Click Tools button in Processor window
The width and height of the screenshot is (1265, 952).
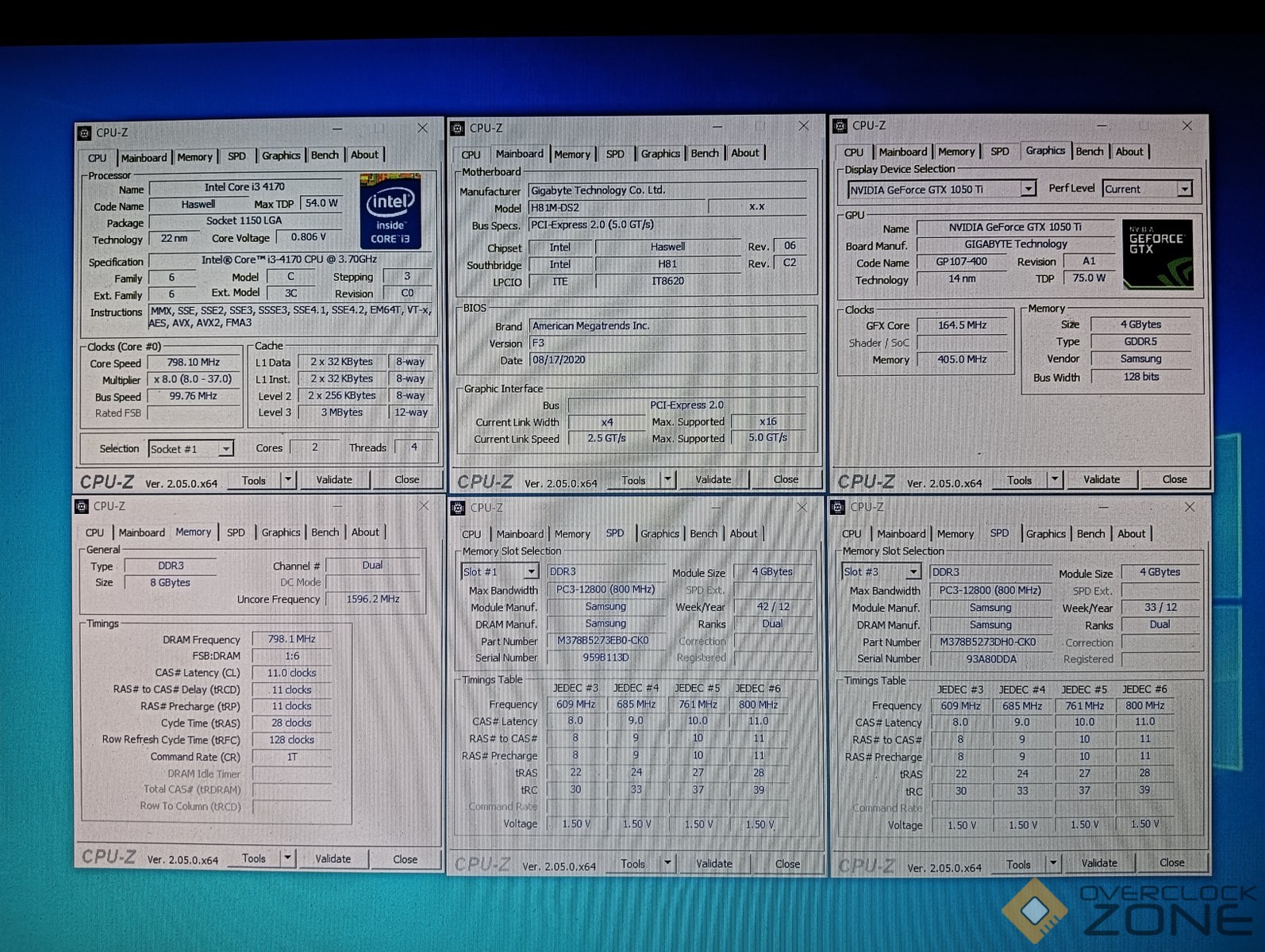254,481
